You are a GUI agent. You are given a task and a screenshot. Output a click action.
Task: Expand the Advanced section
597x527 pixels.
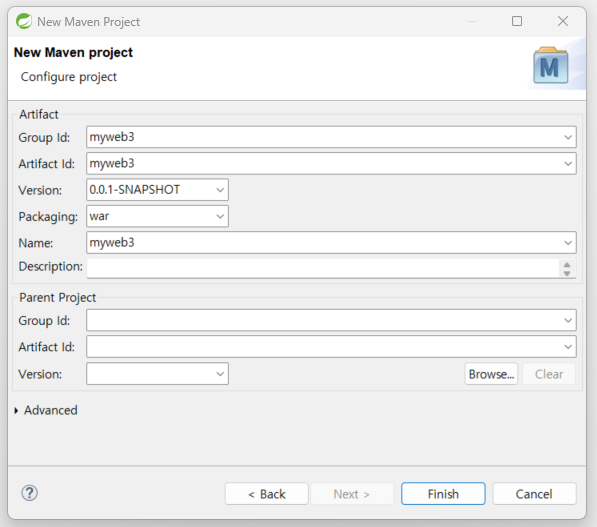(16, 410)
